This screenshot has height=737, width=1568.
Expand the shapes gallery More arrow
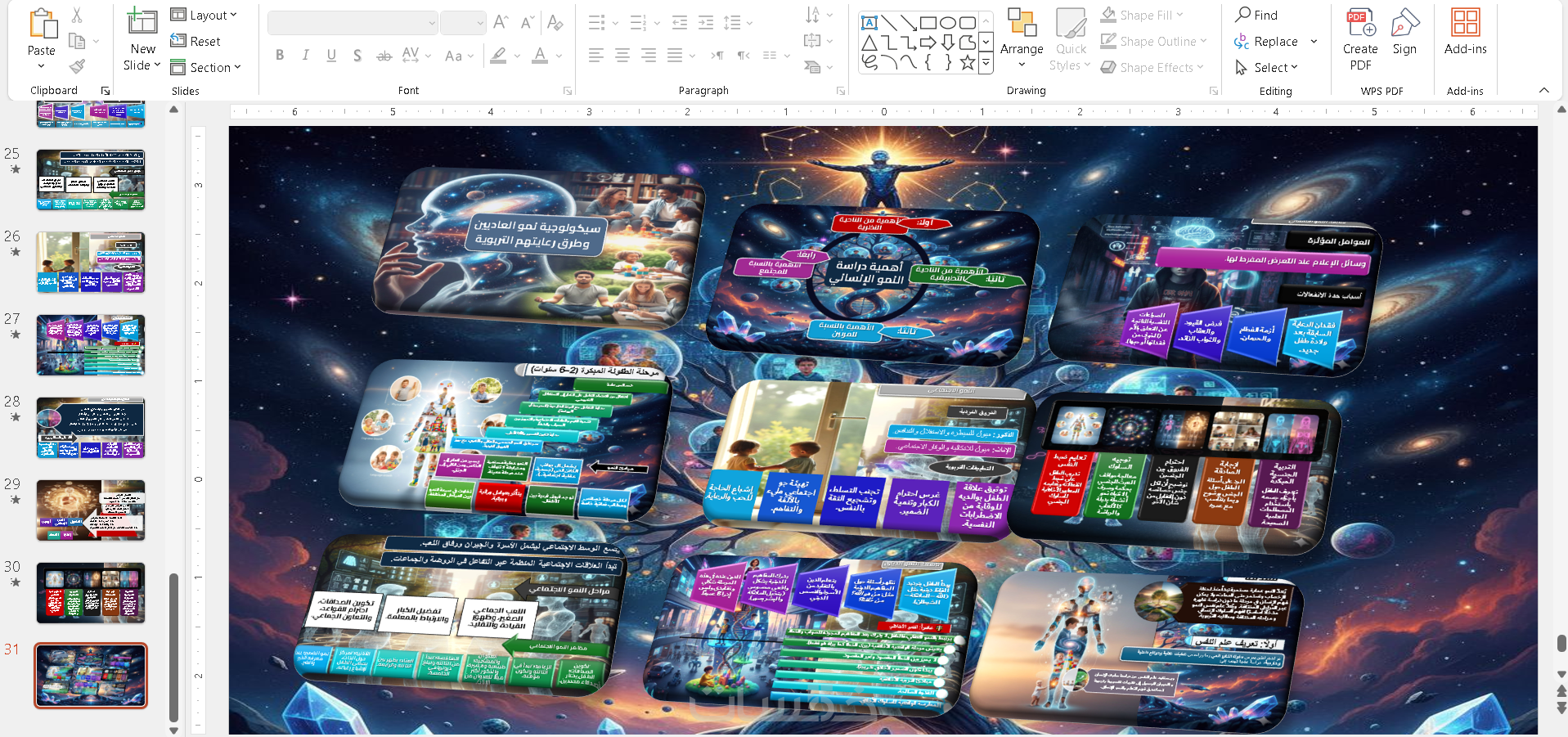[x=986, y=62]
